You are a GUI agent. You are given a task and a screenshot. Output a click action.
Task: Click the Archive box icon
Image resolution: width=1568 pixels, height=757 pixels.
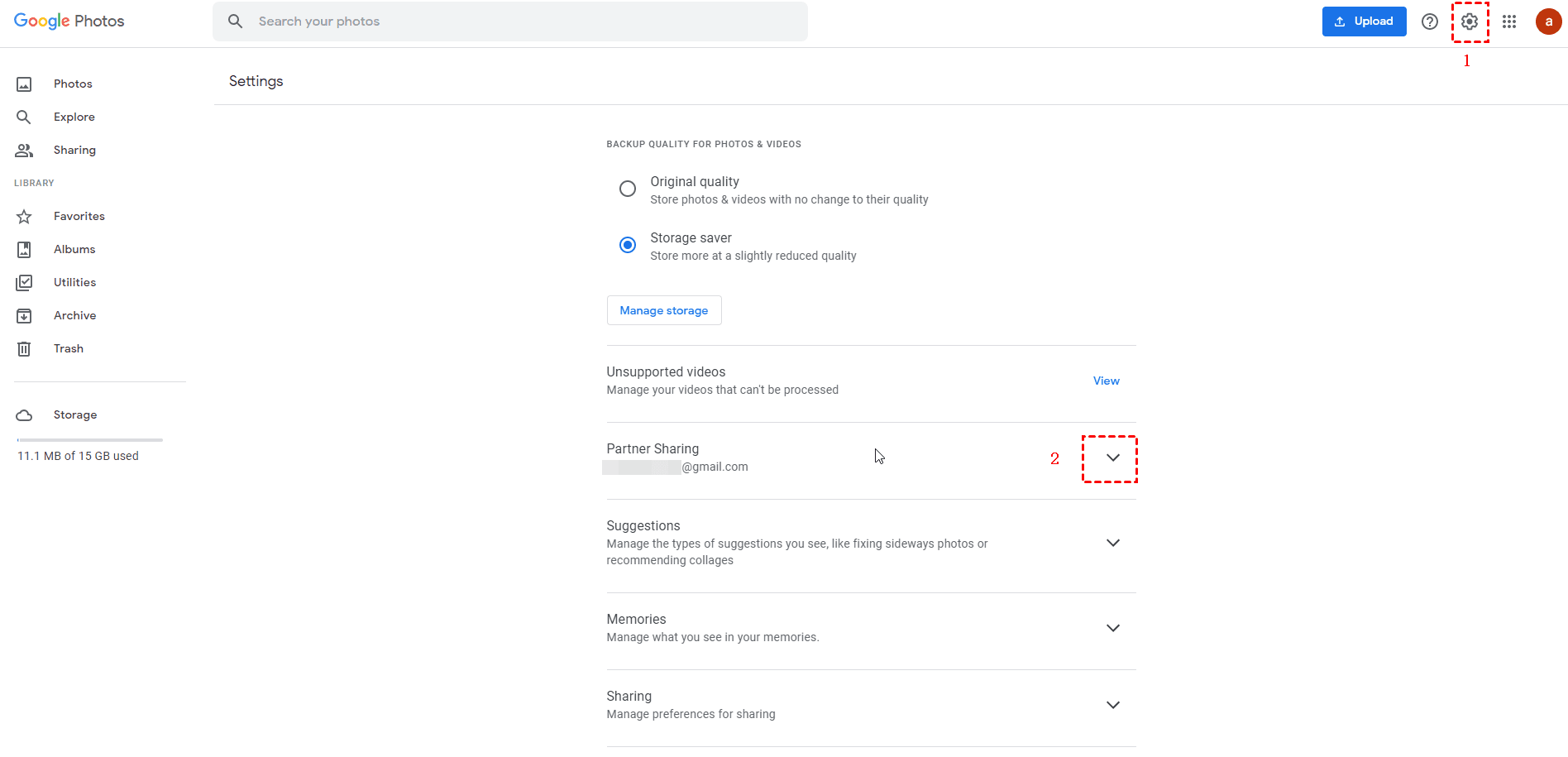tap(24, 316)
